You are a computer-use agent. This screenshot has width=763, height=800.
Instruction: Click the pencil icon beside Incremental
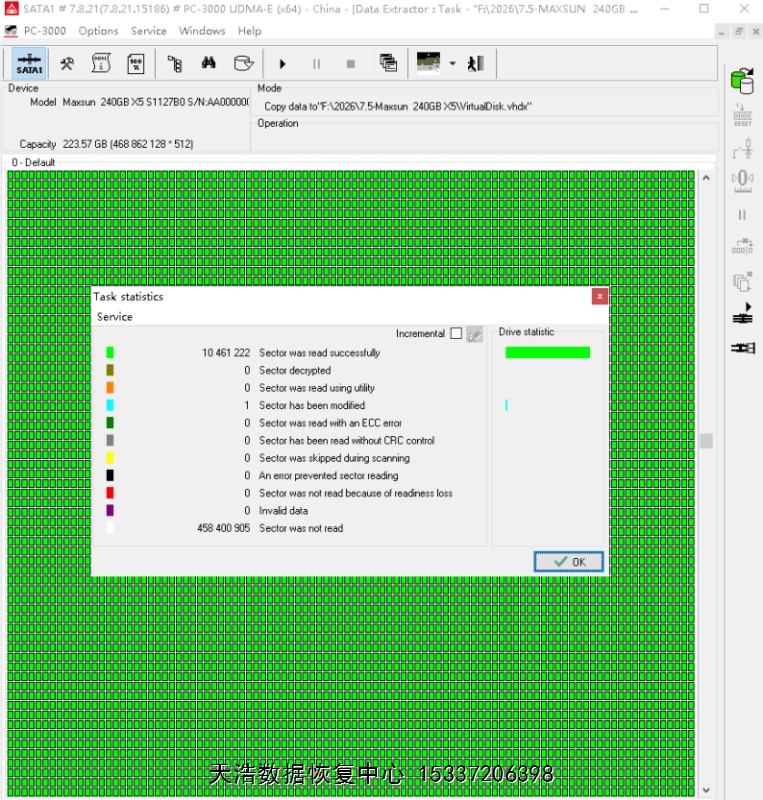point(475,334)
